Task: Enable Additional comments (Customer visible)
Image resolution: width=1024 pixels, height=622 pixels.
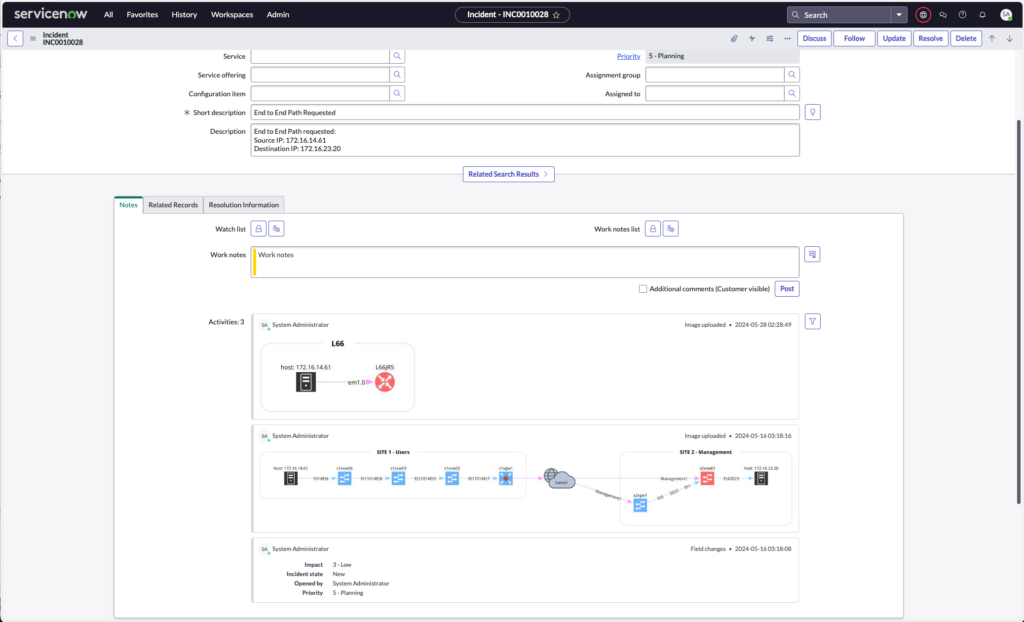Action: pyautogui.click(x=643, y=287)
